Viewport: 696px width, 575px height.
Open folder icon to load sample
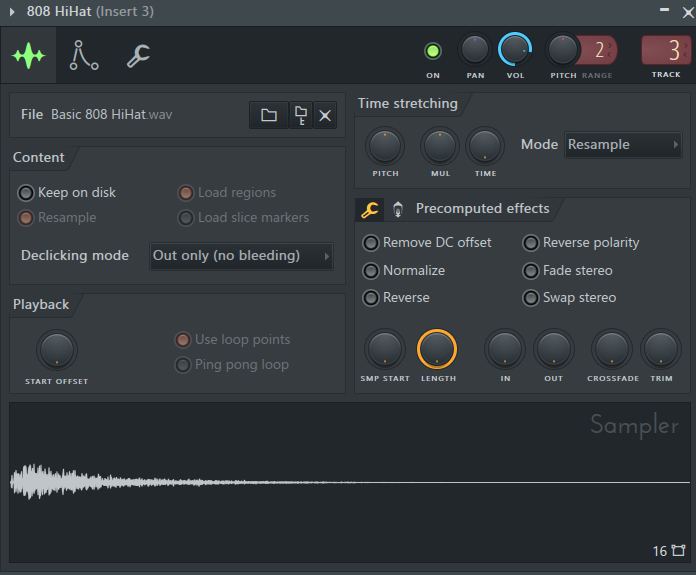(269, 115)
